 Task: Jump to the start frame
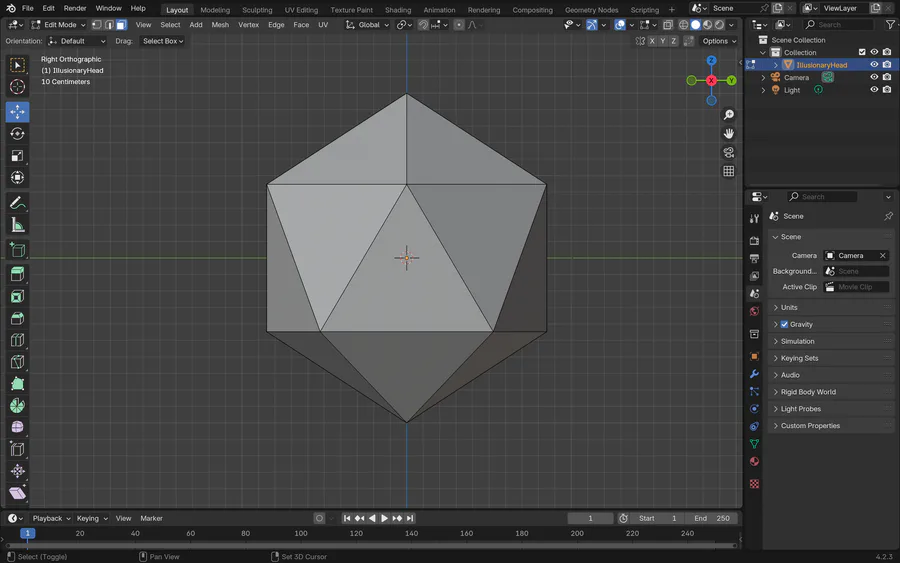347,518
